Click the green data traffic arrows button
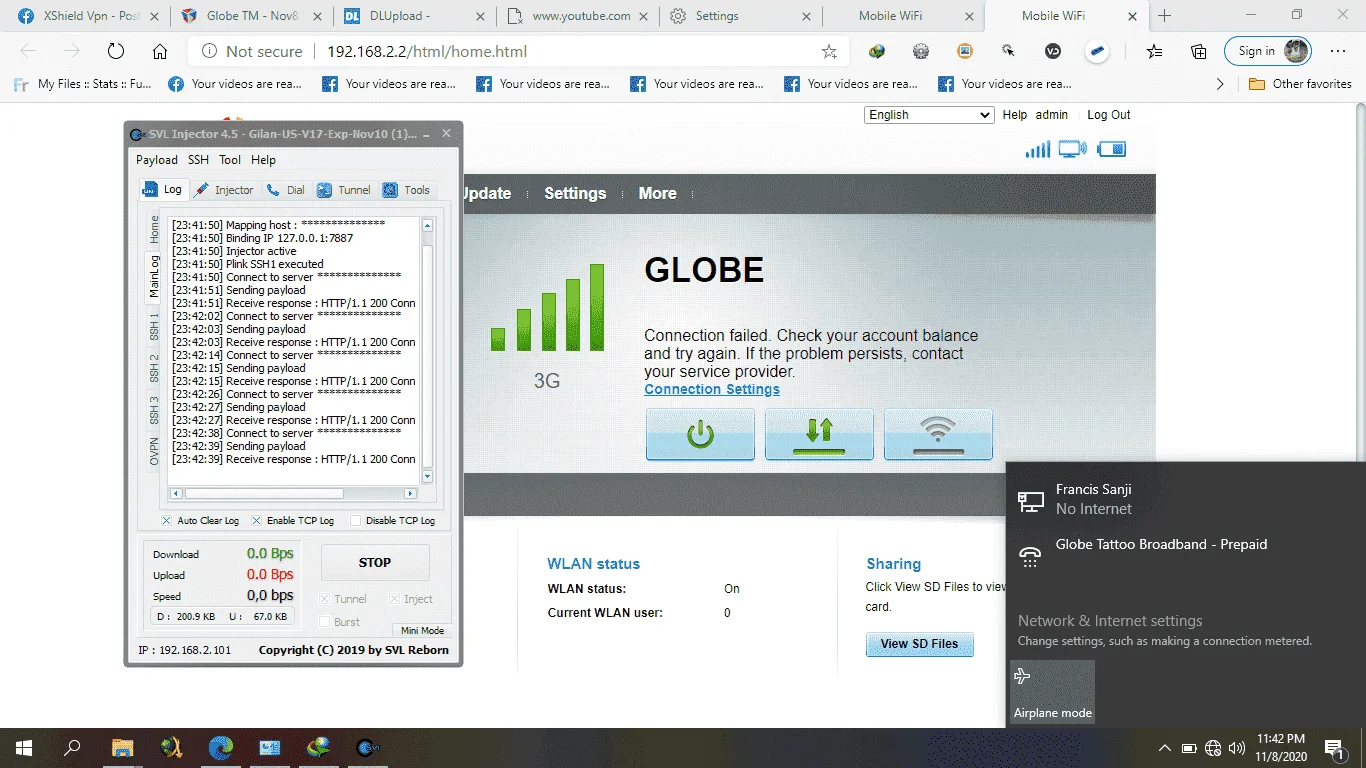 point(819,435)
